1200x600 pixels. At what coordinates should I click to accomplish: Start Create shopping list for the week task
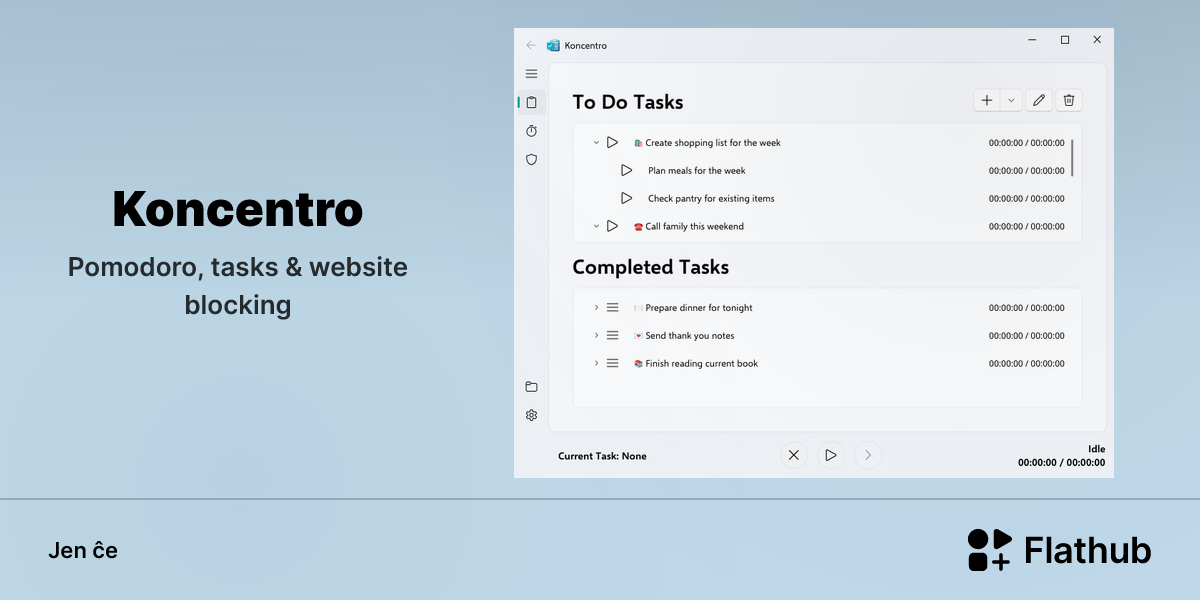click(x=613, y=143)
